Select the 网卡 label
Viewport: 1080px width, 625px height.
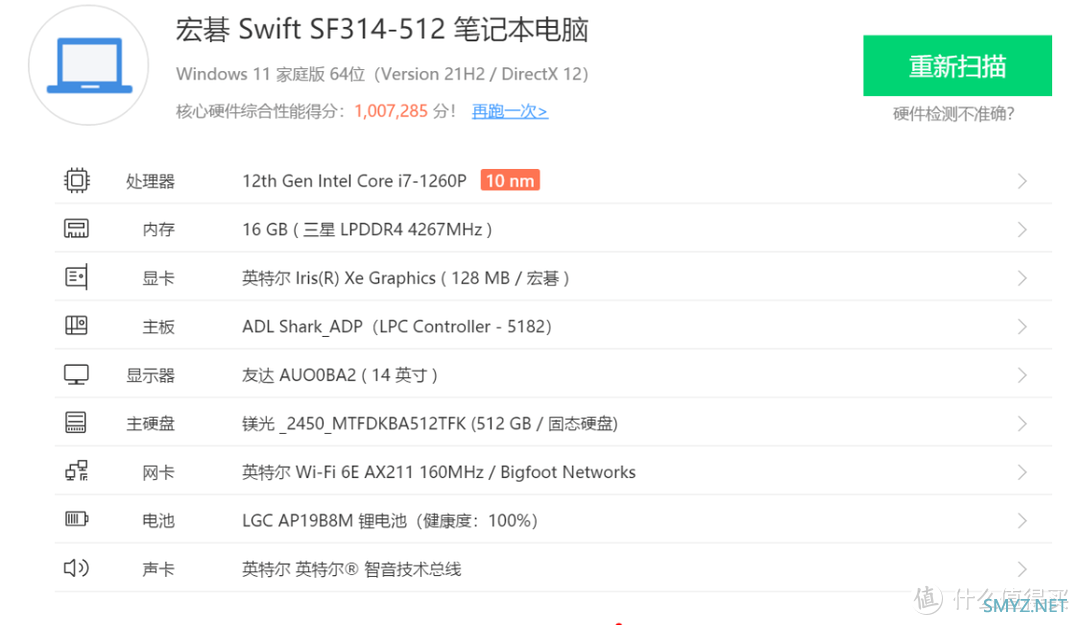[158, 473]
